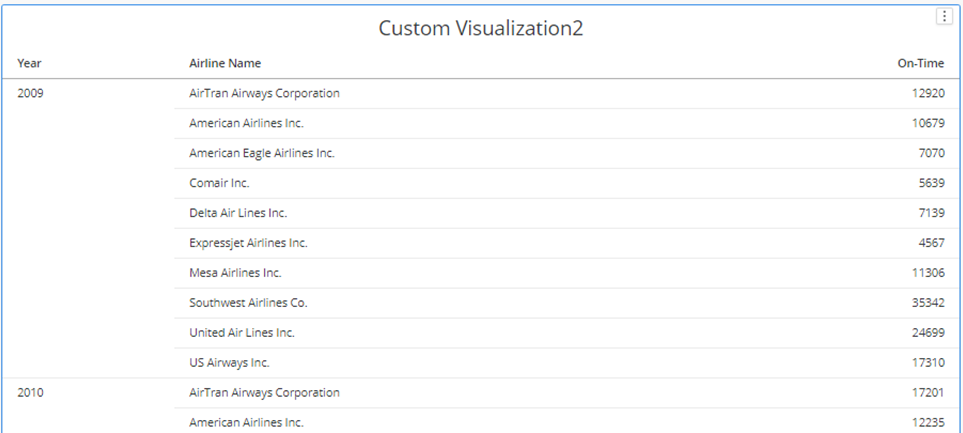Select the Custom Visualization2 title
963x433 pixels.
[x=480, y=28]
